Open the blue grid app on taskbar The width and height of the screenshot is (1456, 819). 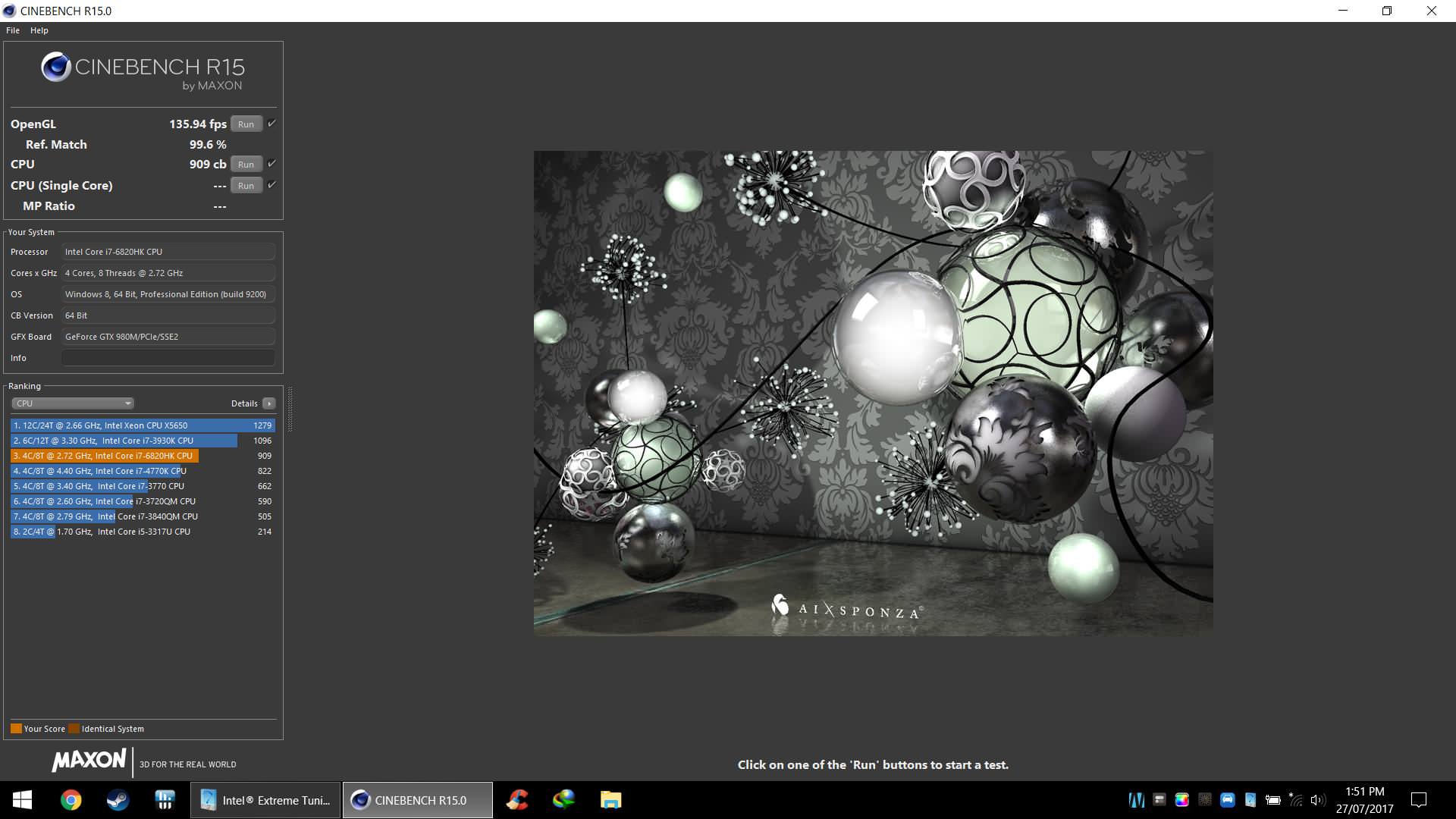tap(165, 800)
